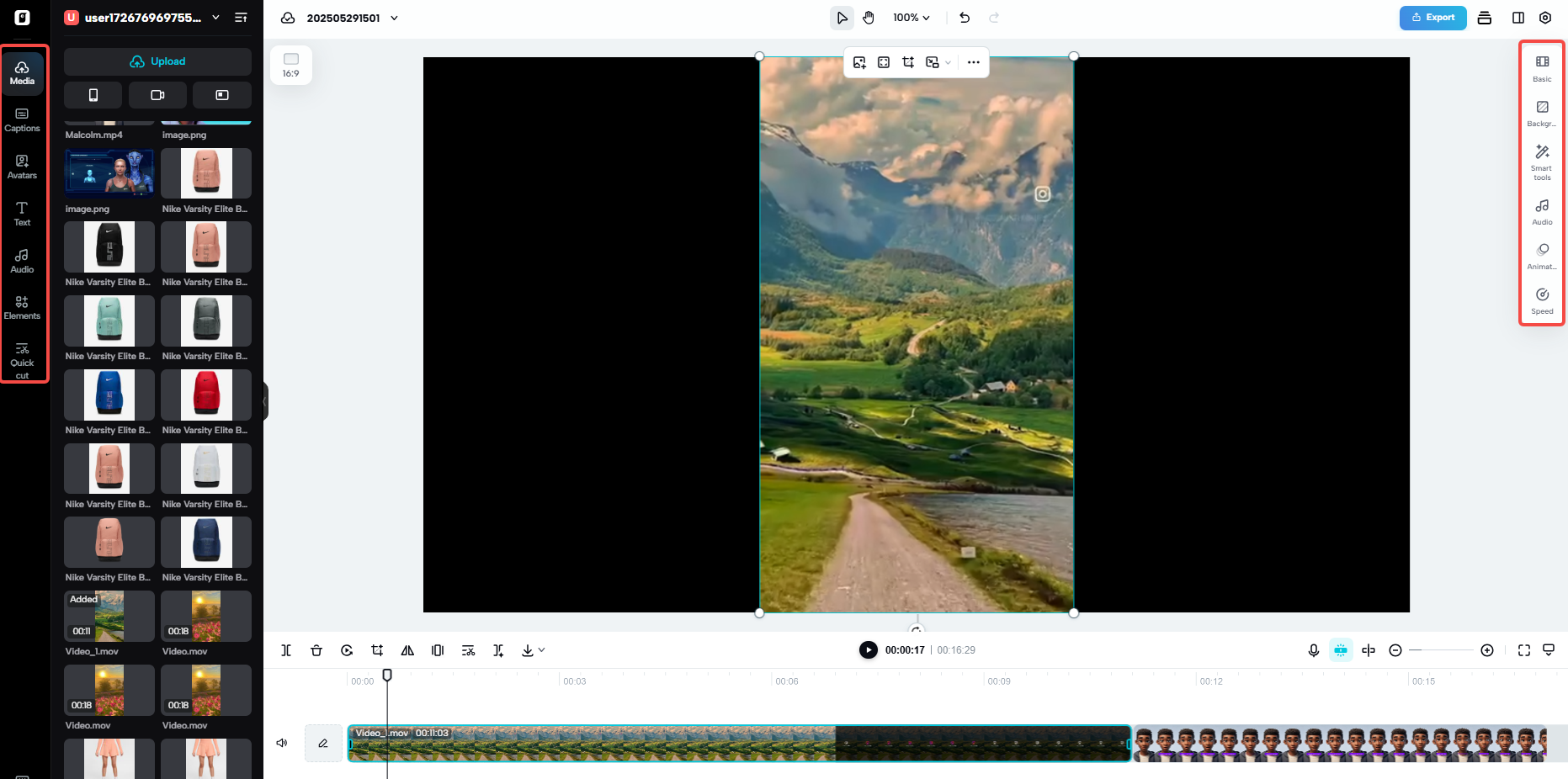
Task: Select the Split tool in the timeline toolbar
Action: pos(286,650)
